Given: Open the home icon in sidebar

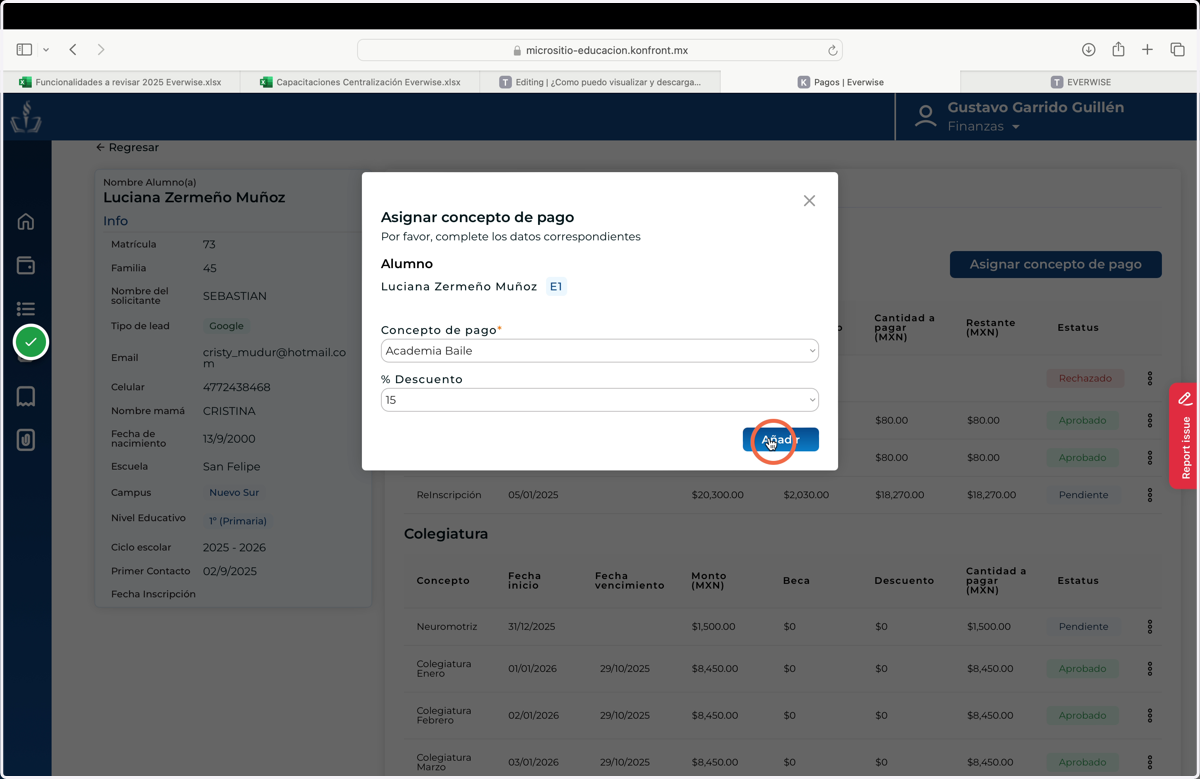Looking at the screenshot, I should pyautogui.click(x=26, y=222).
